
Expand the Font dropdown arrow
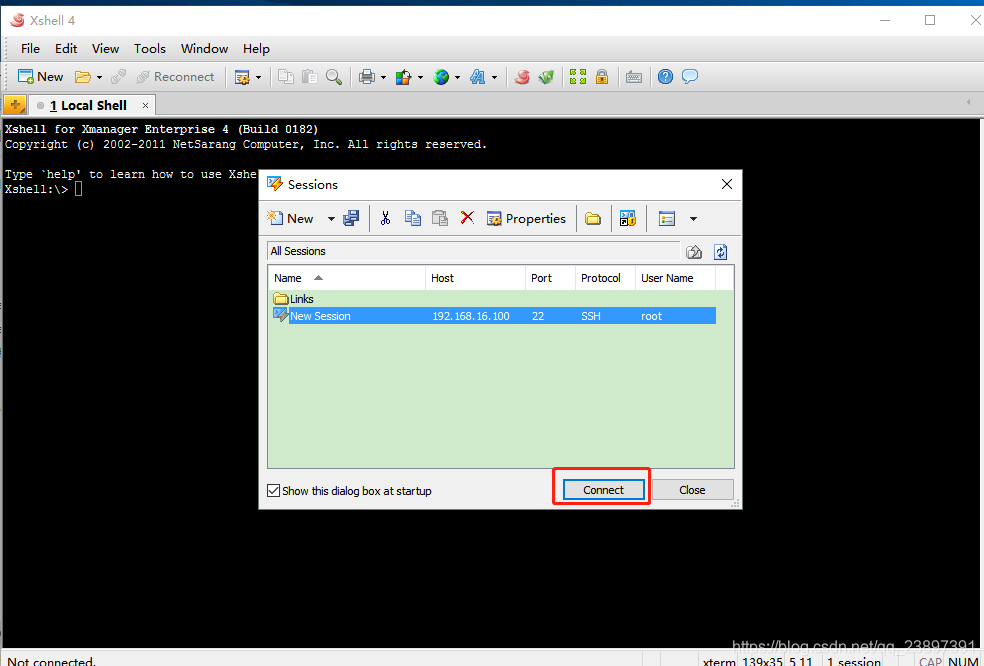[494, 77]
